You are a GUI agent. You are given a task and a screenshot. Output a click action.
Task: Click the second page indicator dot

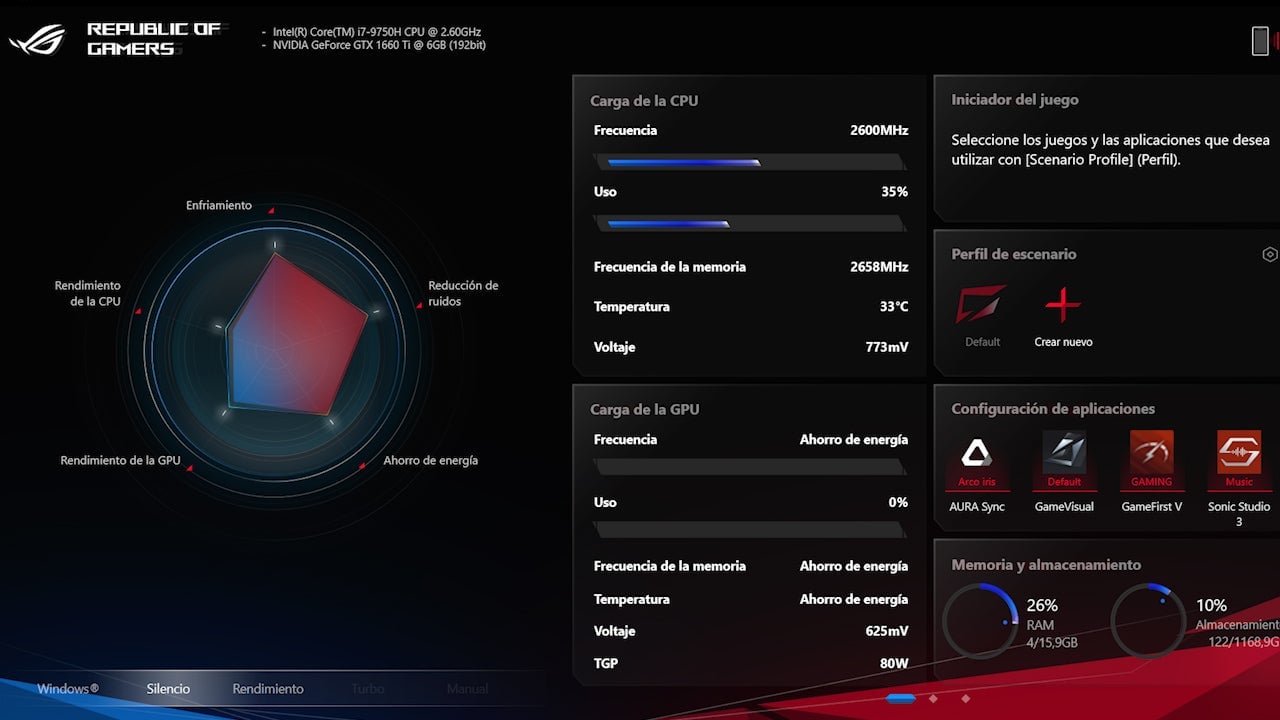[933, 698]
